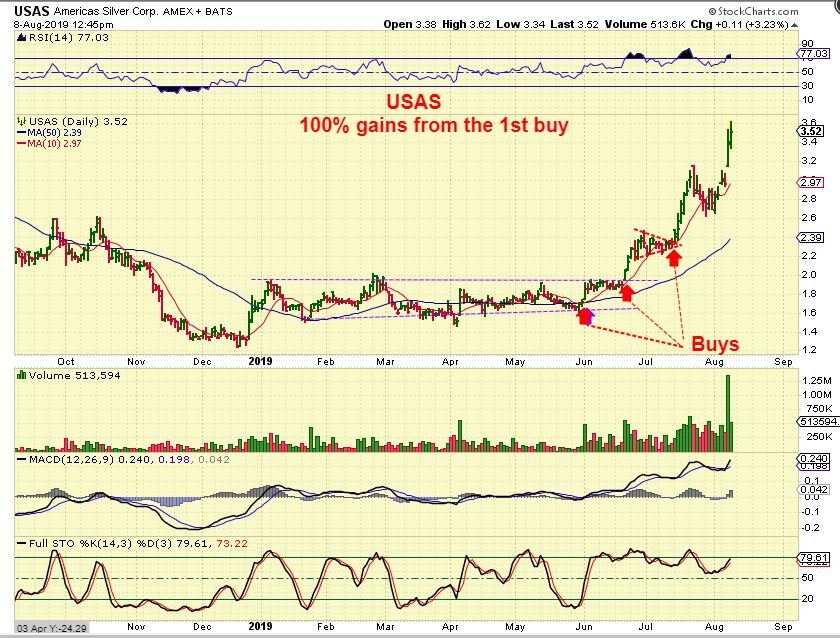
Task: Click the USAS (Daily) 3.52 legend
Action: (x=78, y=122)
